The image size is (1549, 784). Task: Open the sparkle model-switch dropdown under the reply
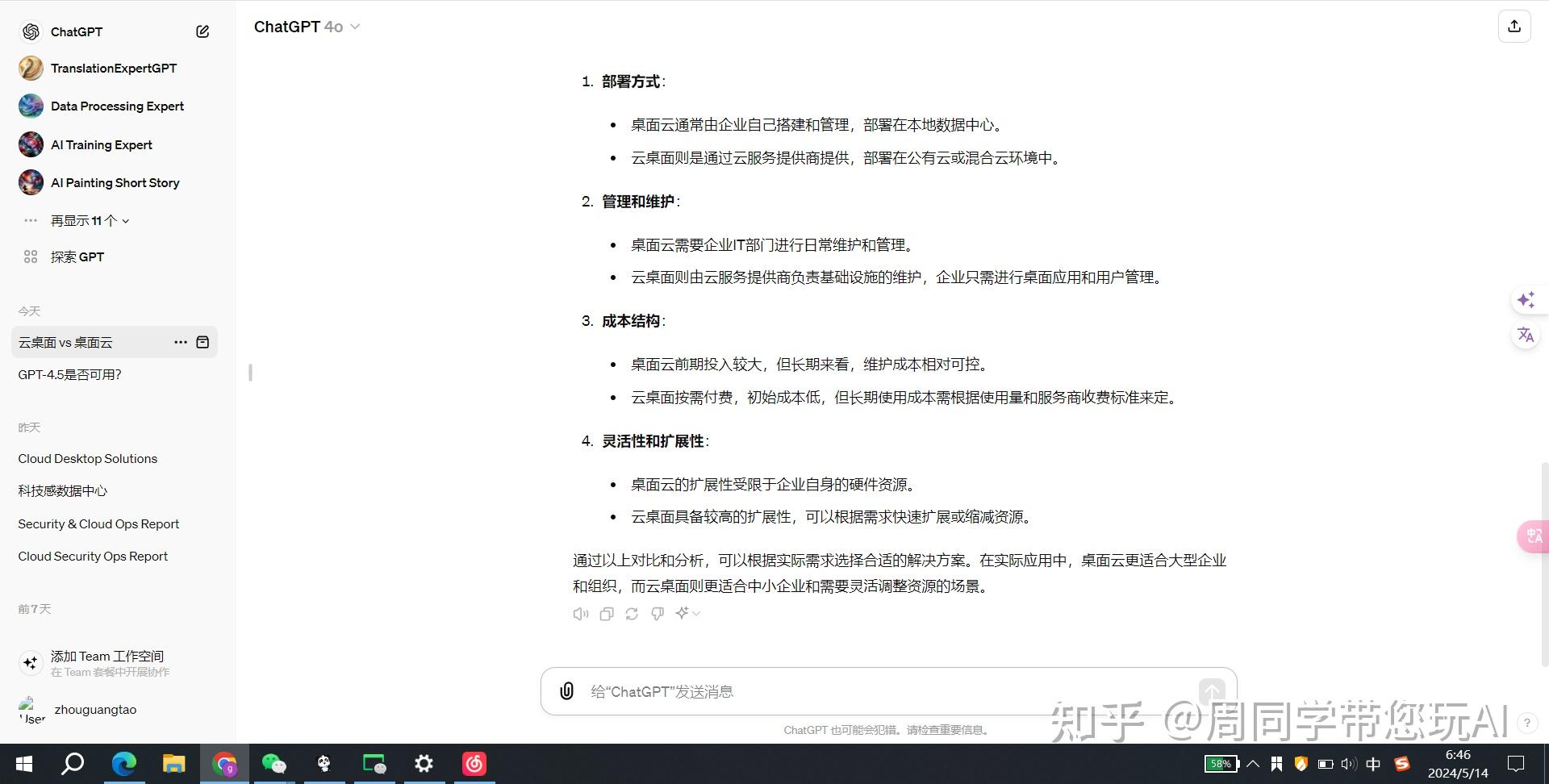coord(686,614)
